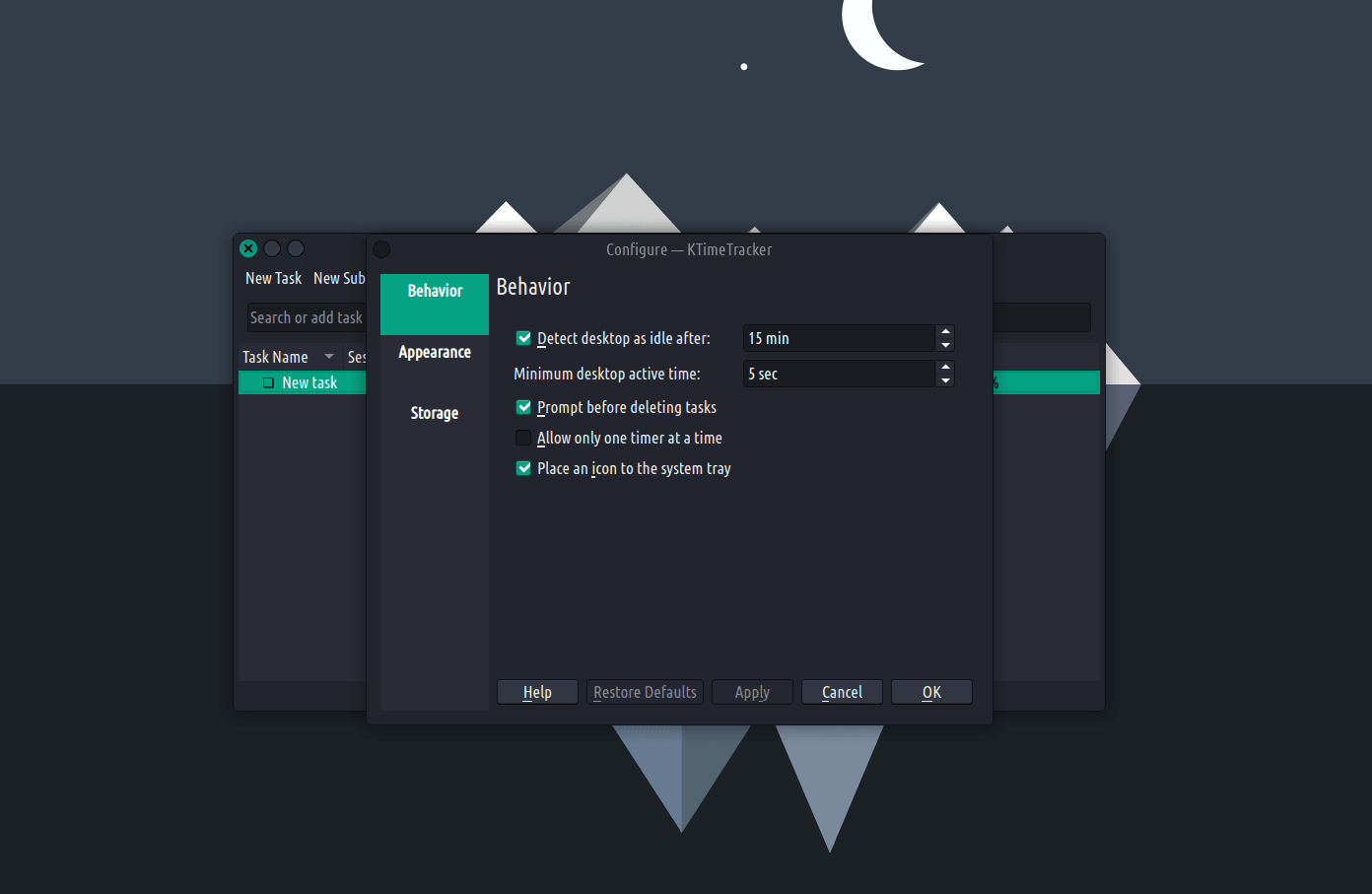Toggle Place an icon to the system tray
This screenshot has height=894, width=1372.
pos(523,468)
